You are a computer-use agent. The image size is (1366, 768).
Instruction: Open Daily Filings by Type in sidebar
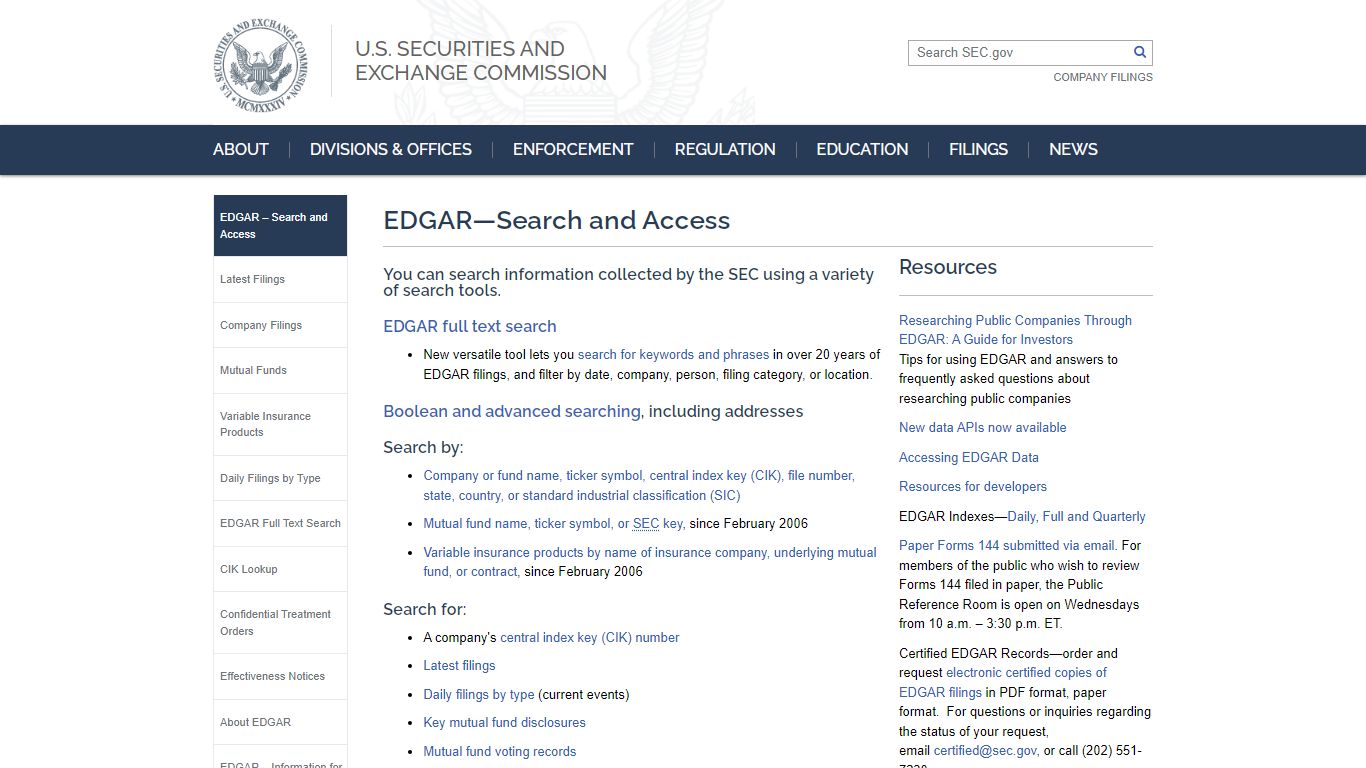click(x=280, y=478)
